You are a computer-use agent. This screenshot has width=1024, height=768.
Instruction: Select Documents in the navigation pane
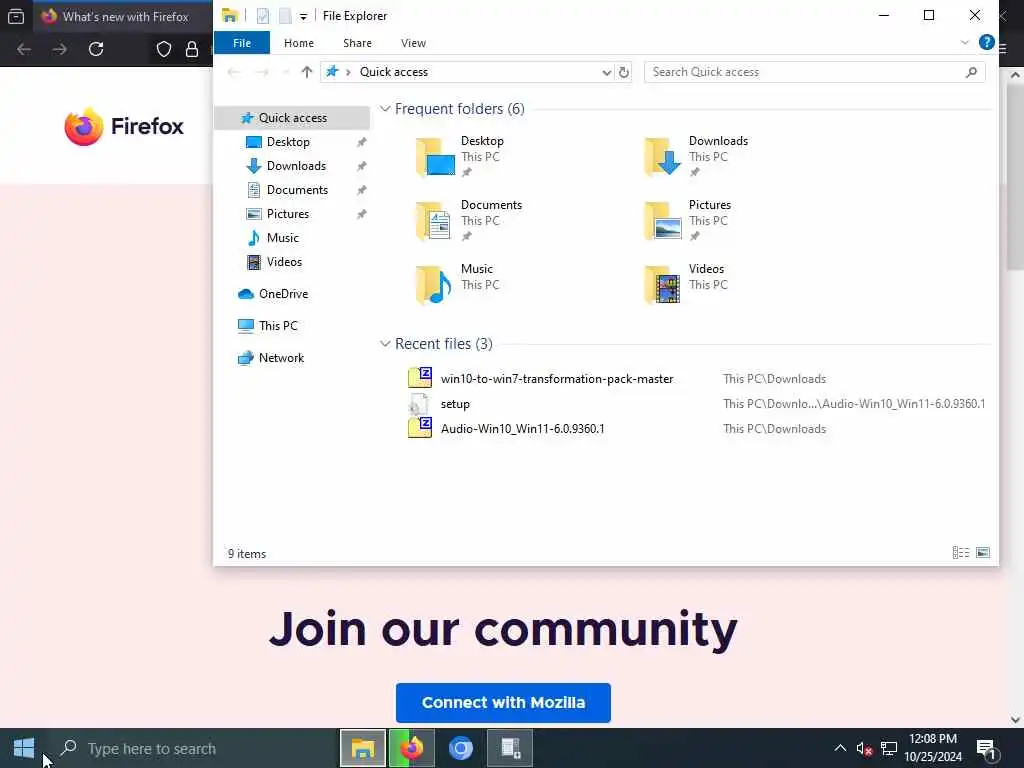pos(296,190)
